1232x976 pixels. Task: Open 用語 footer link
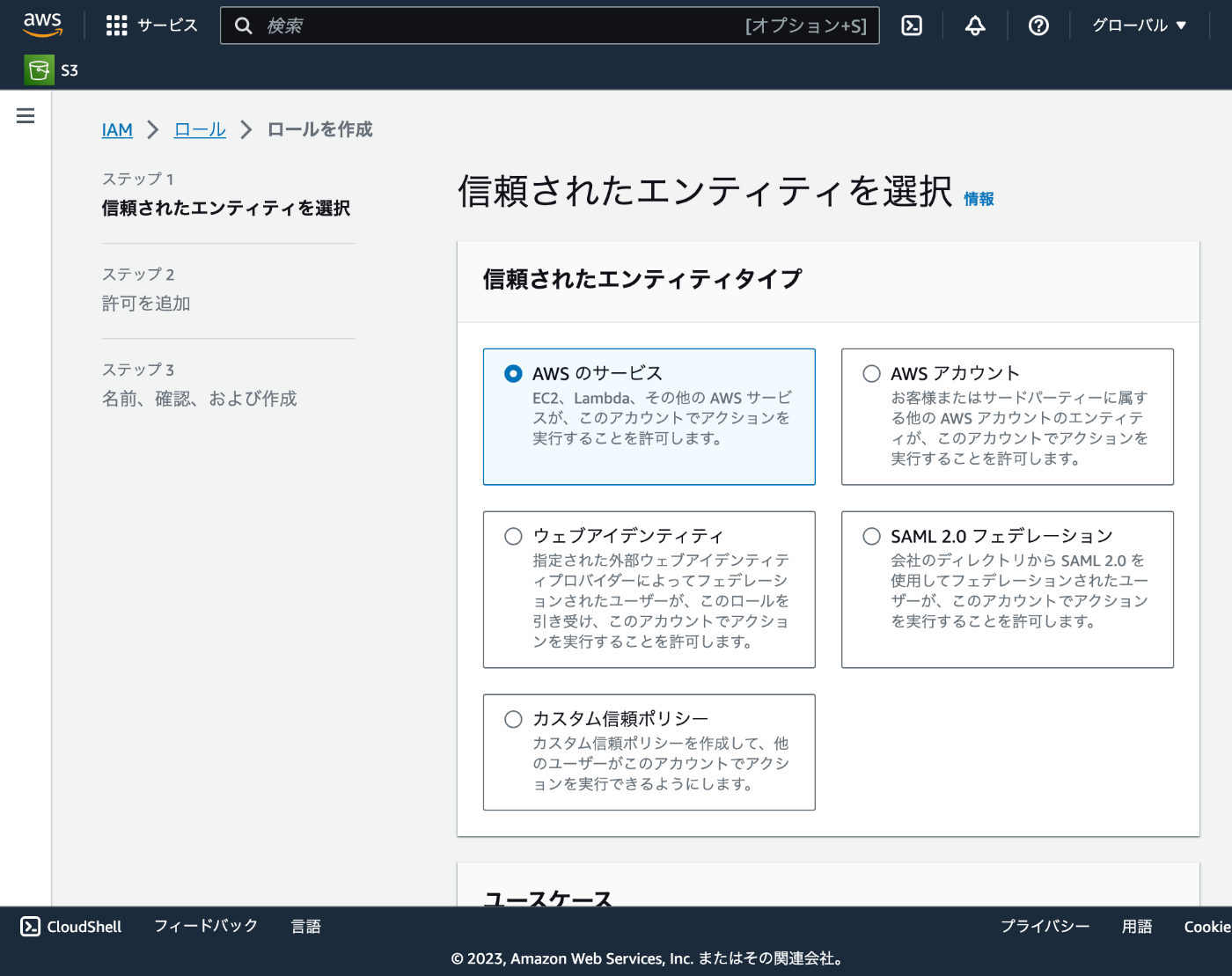1137,926
